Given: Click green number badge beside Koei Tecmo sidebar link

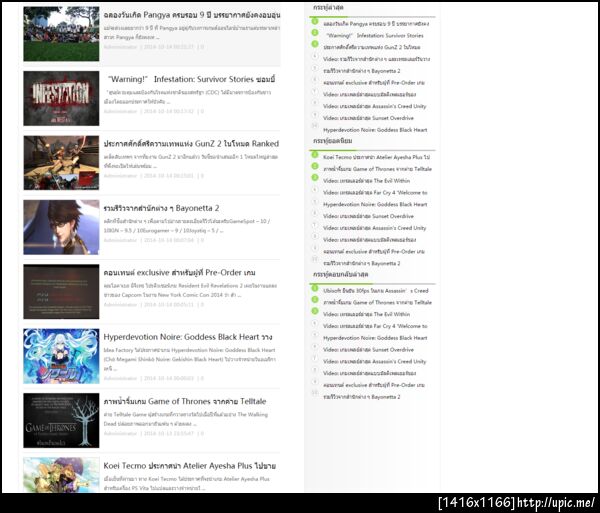Looking at the screenshot, I should tap(315, 155).
